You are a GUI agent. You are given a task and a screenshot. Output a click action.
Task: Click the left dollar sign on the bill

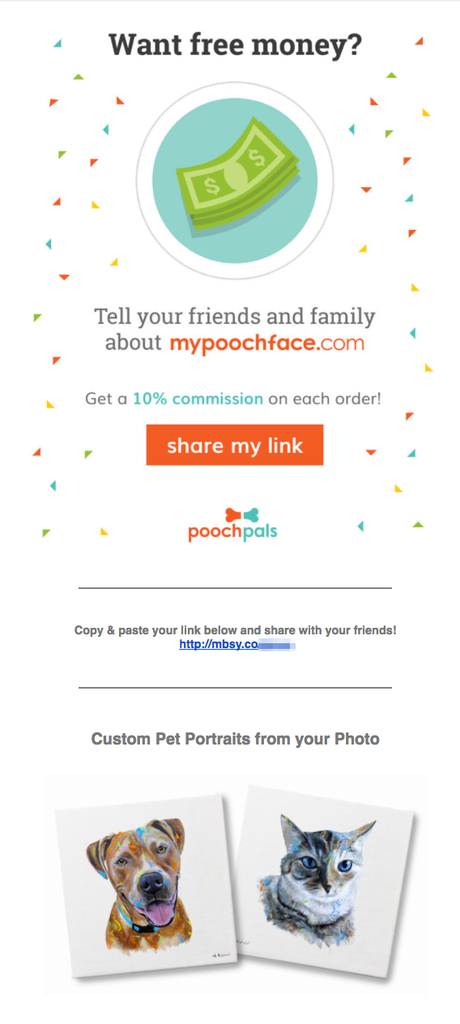pos(212,187)
